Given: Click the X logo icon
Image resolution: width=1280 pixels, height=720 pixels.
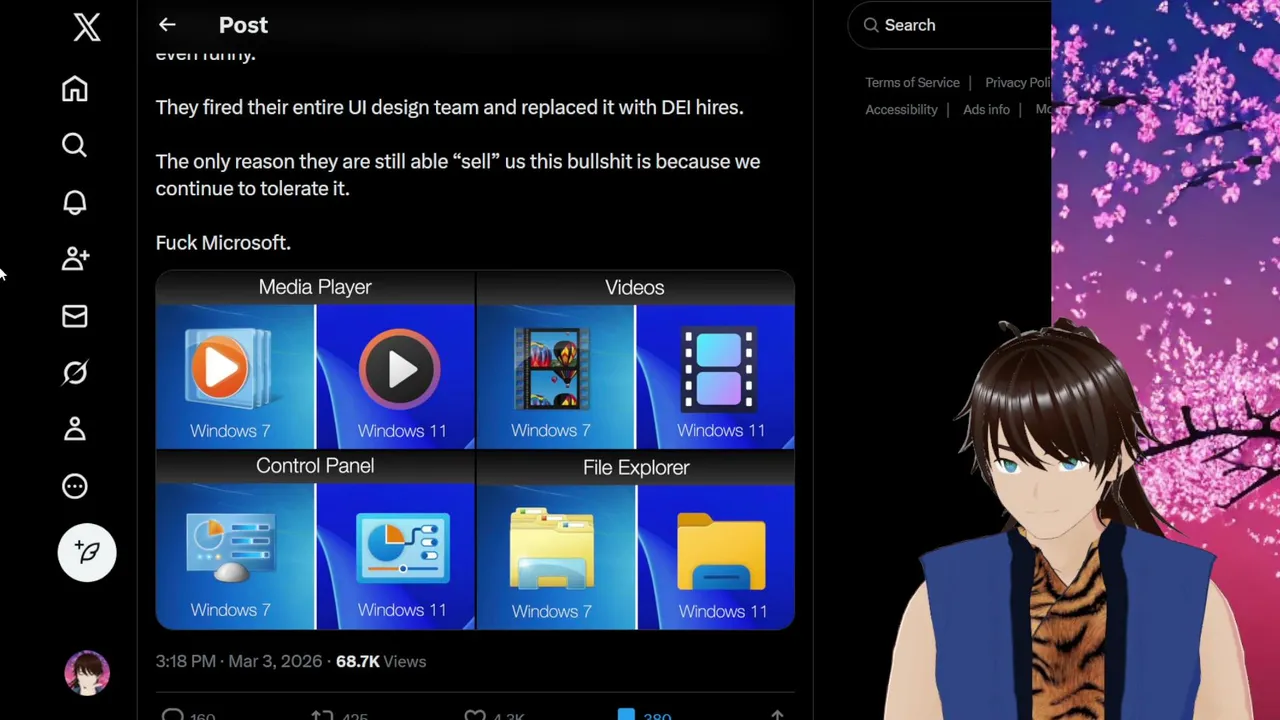Looking at the screenshot, I should [x=87, y=27].
